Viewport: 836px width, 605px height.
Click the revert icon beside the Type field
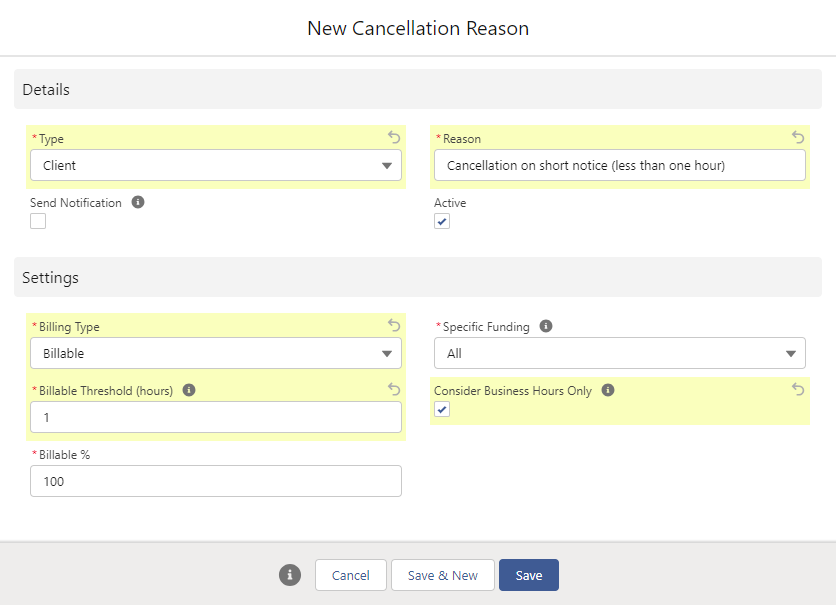coord(393,137)
